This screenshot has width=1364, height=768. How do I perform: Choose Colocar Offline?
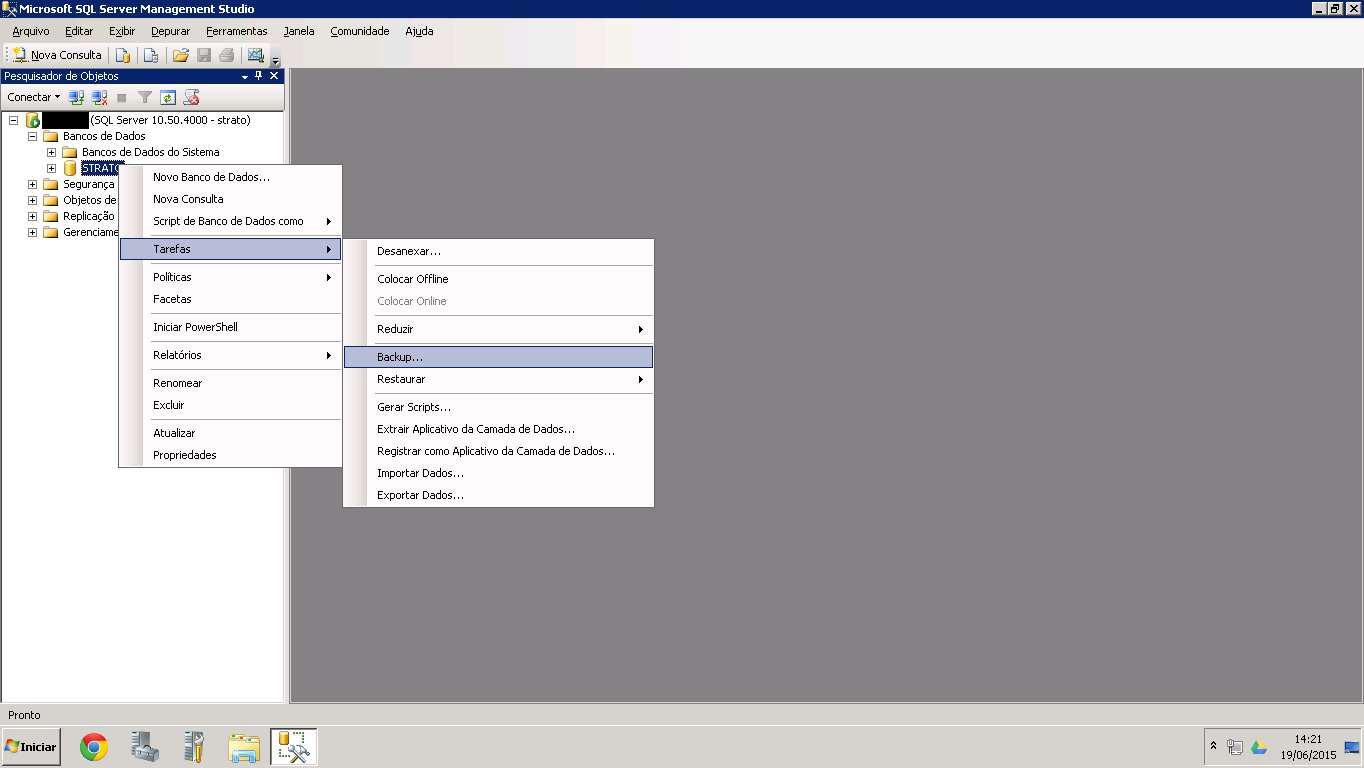(x=498, y=279)
